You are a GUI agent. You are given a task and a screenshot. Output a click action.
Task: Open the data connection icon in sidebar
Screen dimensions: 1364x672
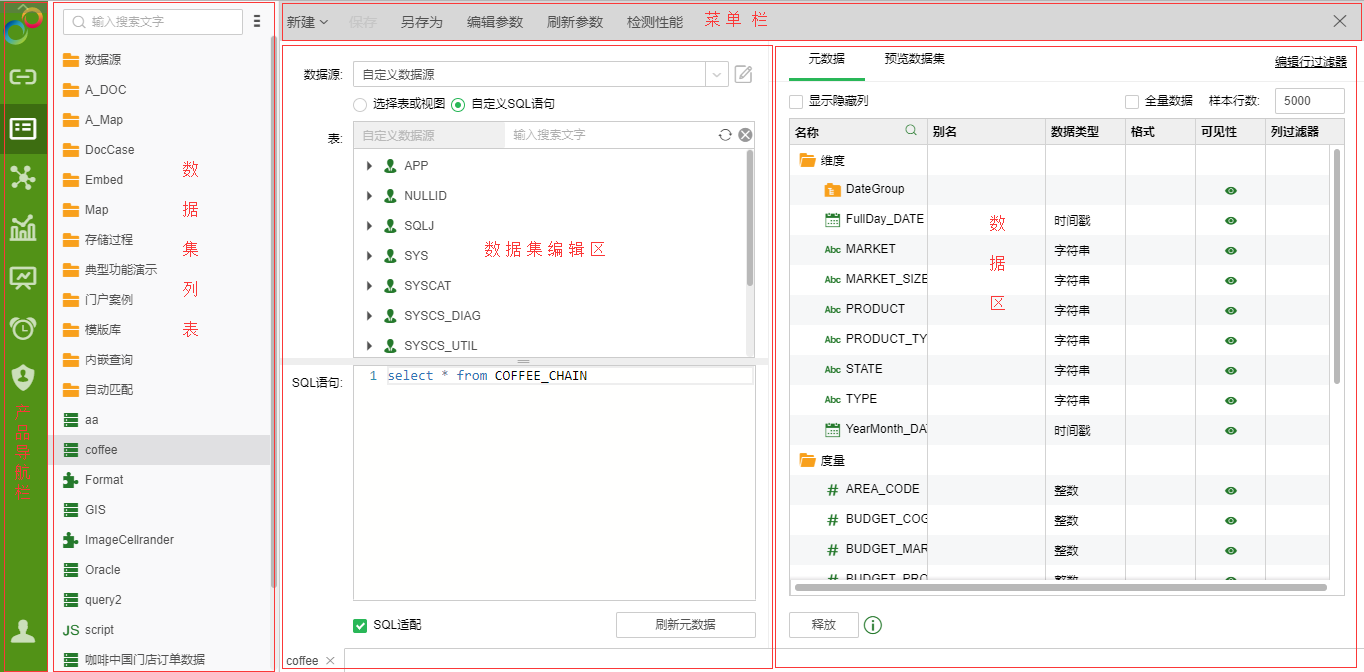coord(22,76)
